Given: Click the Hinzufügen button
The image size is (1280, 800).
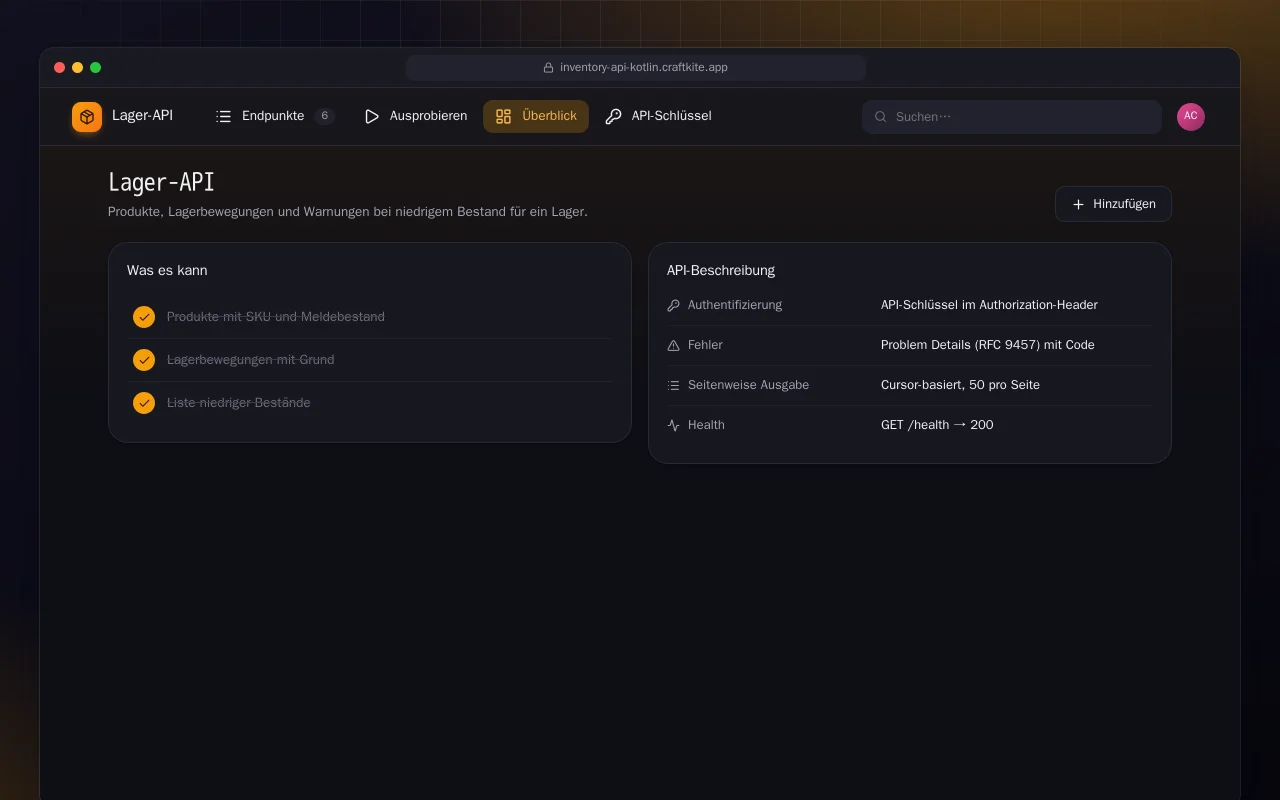Looking at the screenshot, I should point(1113,204).
